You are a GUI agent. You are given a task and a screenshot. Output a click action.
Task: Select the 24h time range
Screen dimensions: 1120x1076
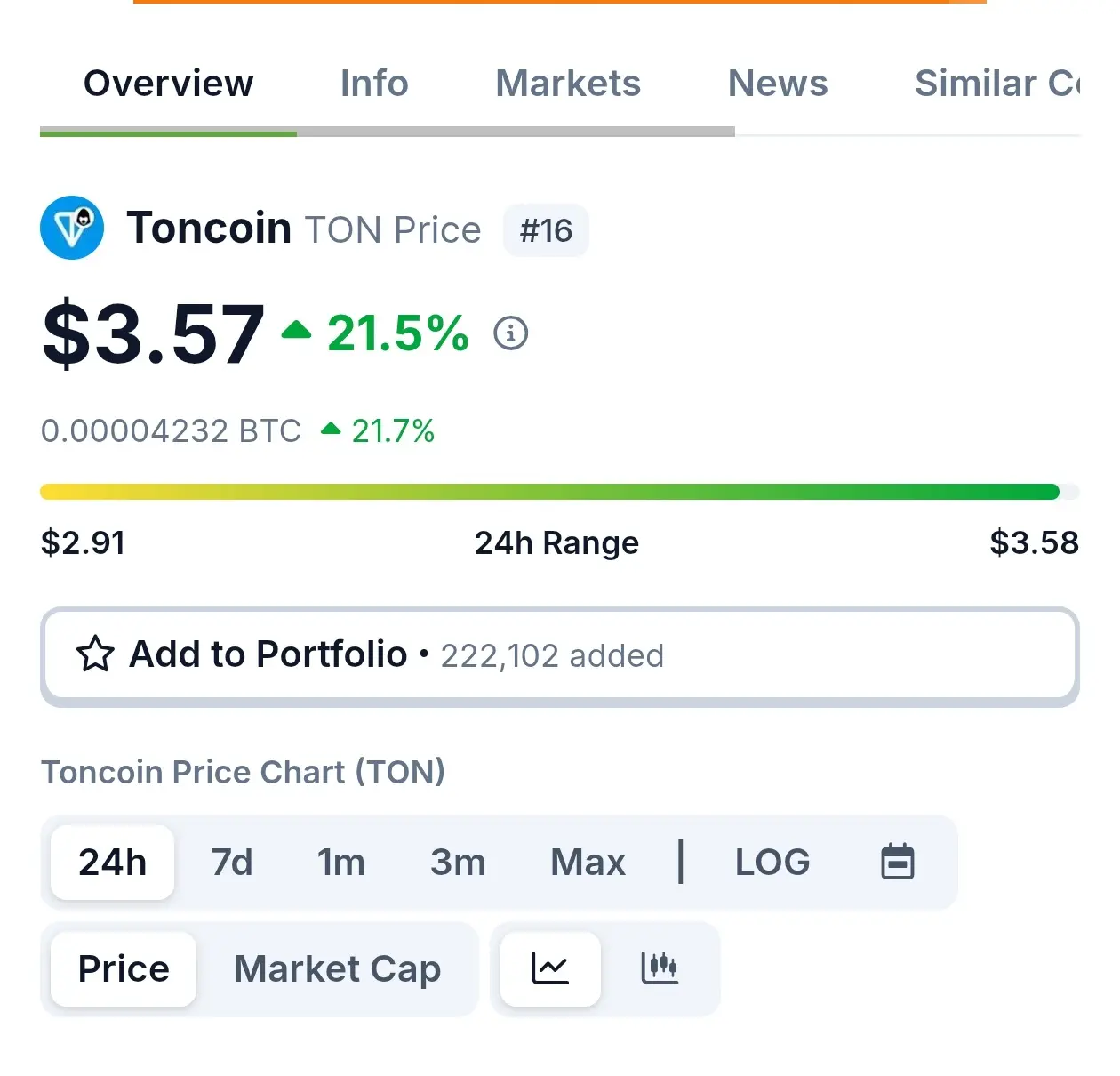[113, 862]
